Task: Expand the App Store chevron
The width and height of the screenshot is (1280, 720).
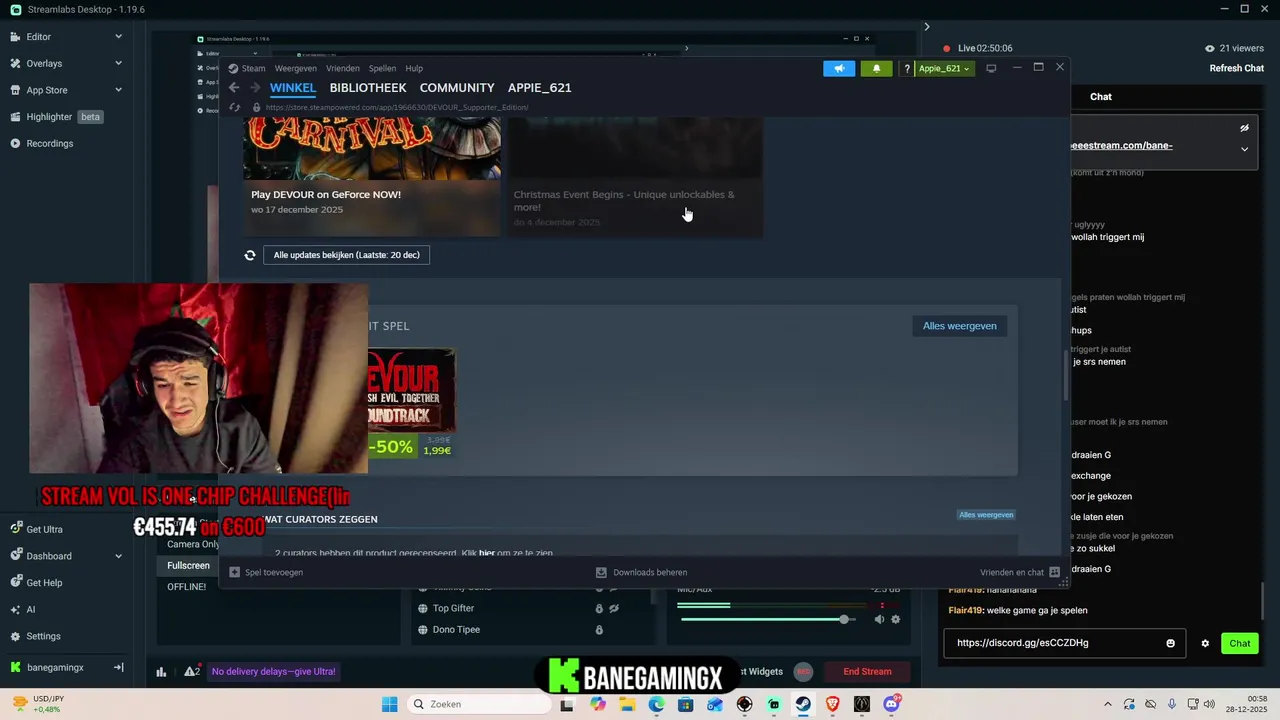Action: tap(118, 90)
